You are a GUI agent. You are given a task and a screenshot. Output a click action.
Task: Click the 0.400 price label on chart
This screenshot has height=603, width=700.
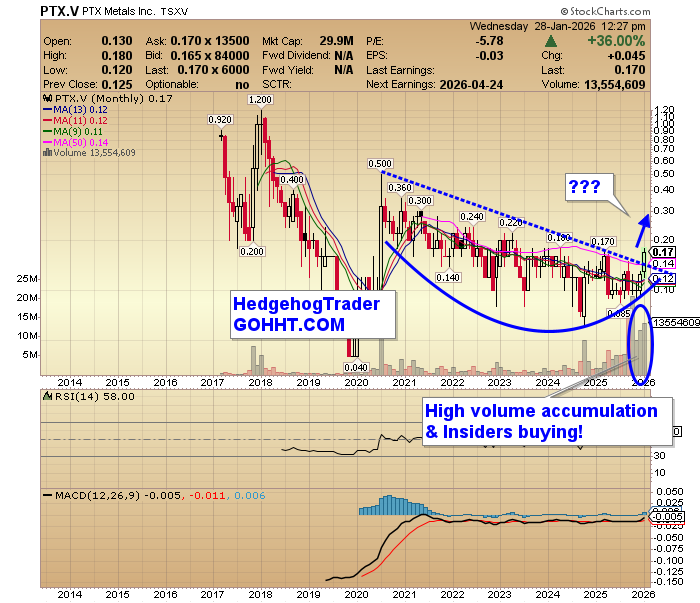tap(292, 180)
